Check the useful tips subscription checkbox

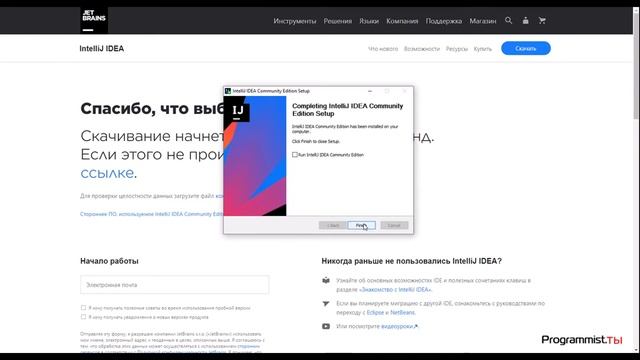click(83, 308)
